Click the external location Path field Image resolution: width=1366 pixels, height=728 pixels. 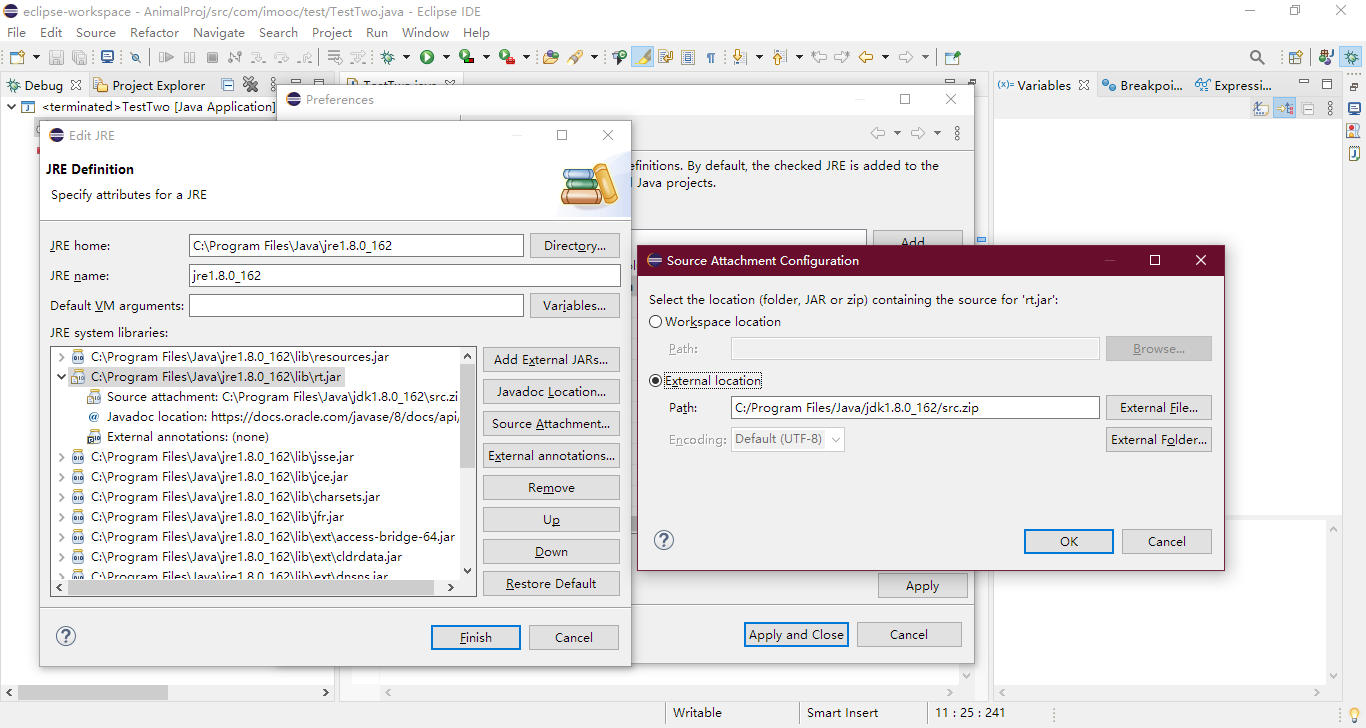[x=915, y=407]
